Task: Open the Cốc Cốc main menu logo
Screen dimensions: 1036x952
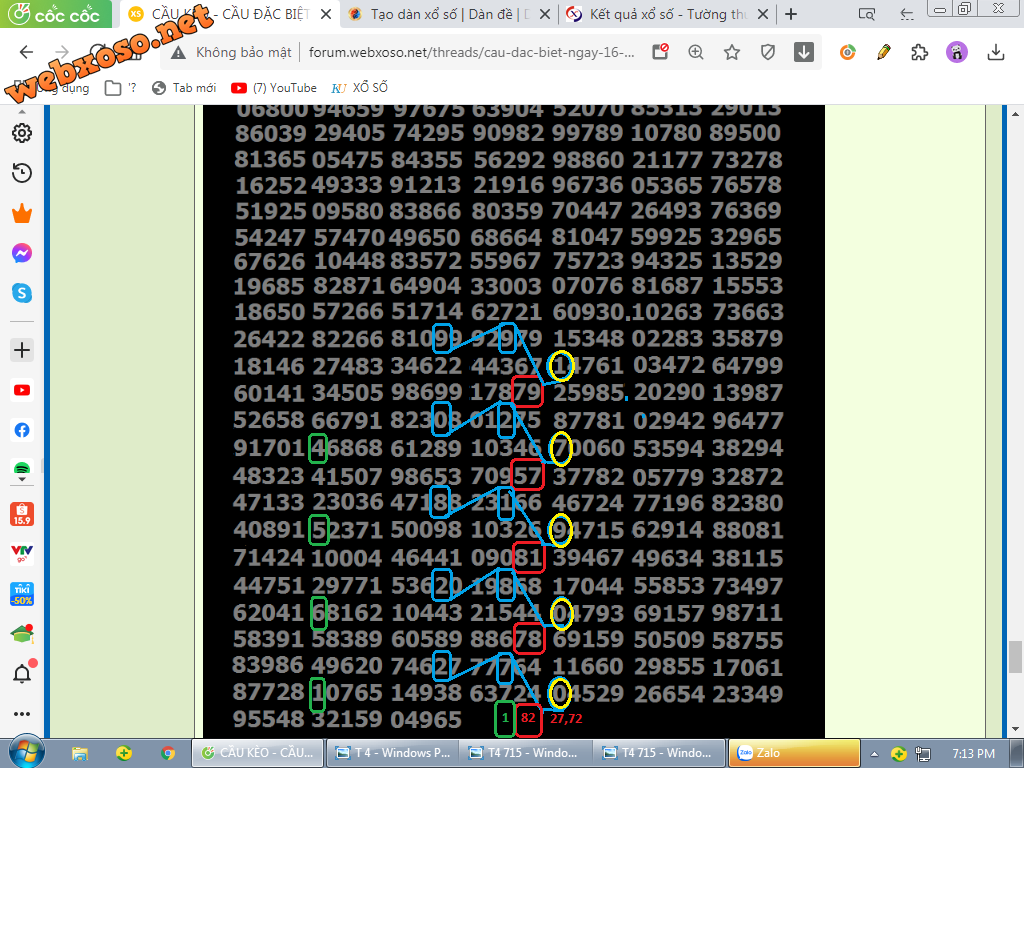Action: pyautogui.click(x=56, y=13)
